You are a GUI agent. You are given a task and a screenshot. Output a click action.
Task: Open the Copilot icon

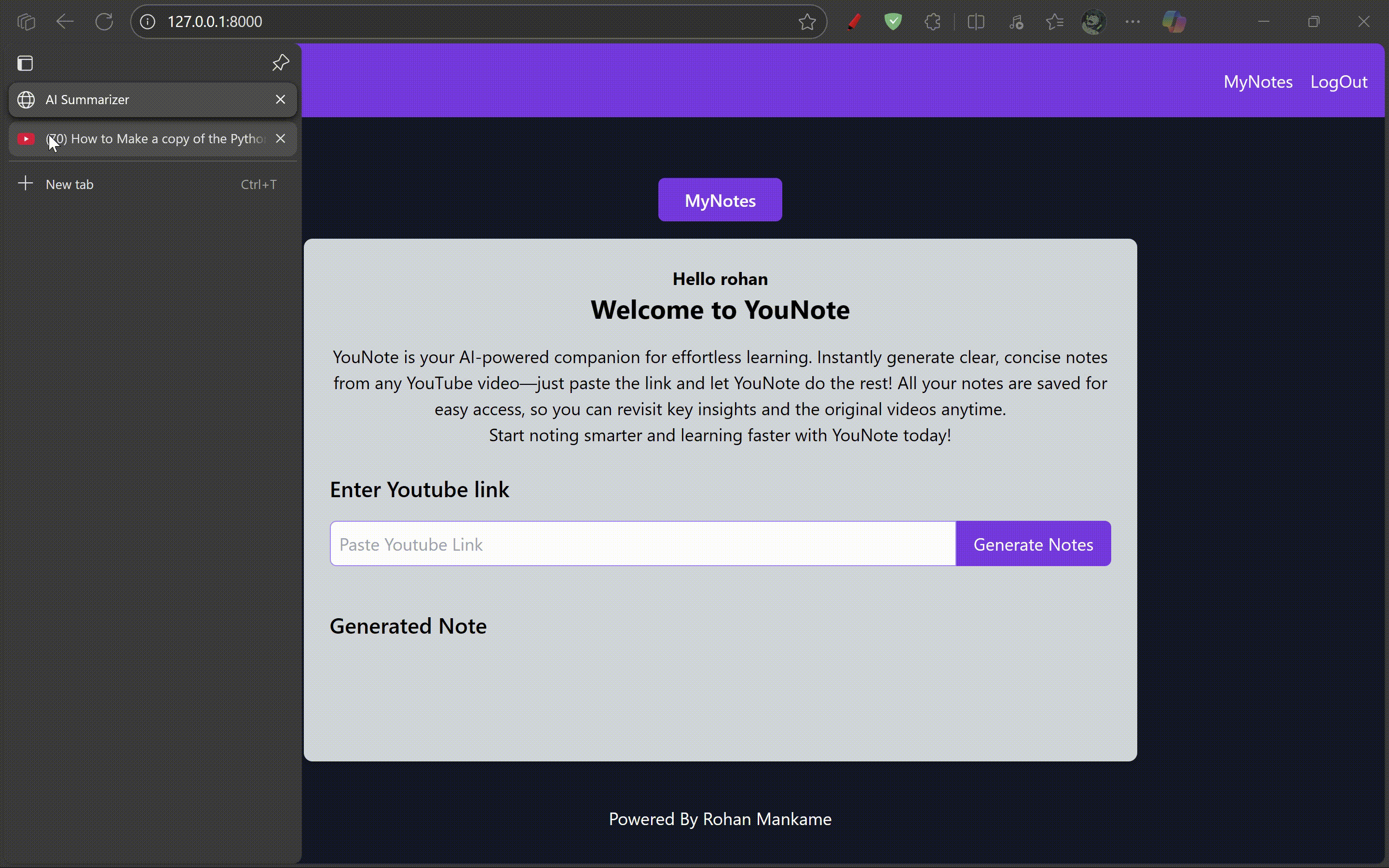[1174, 22]
